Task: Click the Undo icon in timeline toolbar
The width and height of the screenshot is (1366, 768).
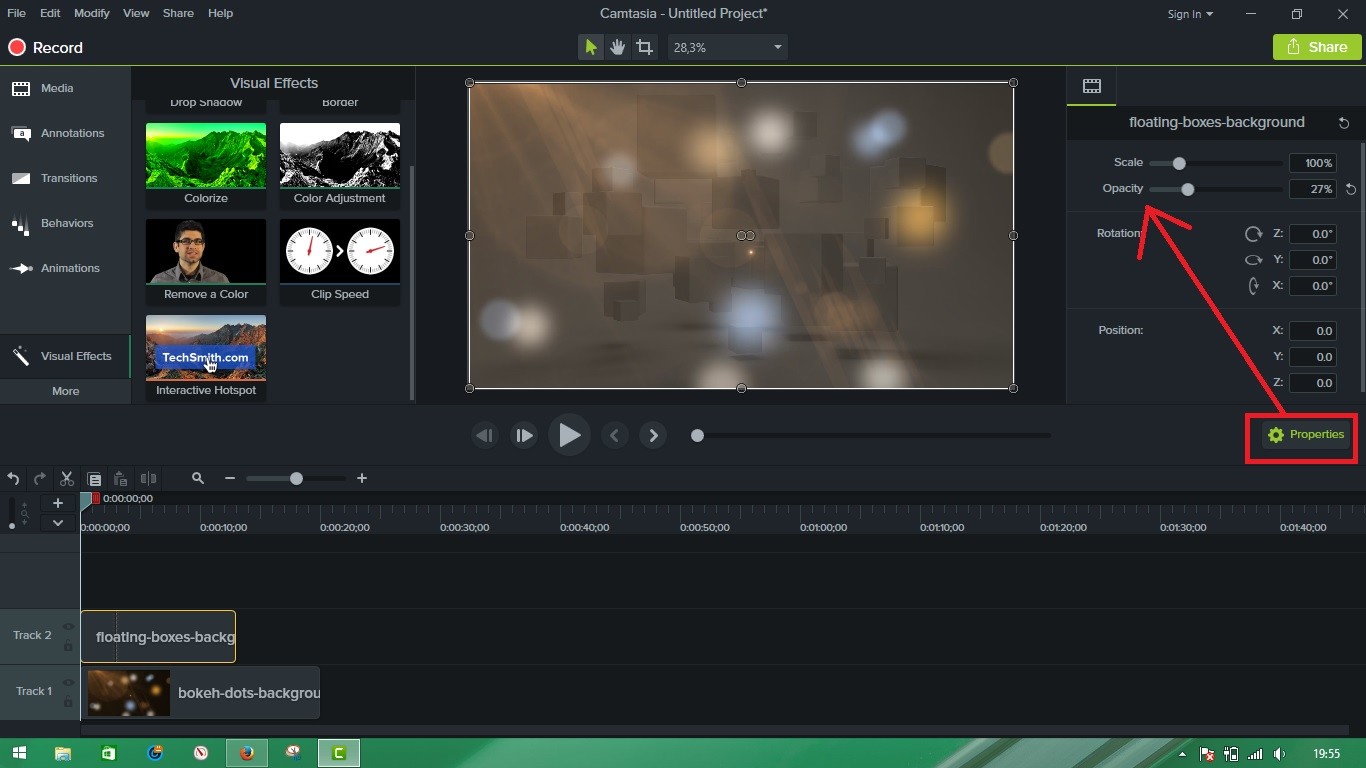Action: [13, 479]
